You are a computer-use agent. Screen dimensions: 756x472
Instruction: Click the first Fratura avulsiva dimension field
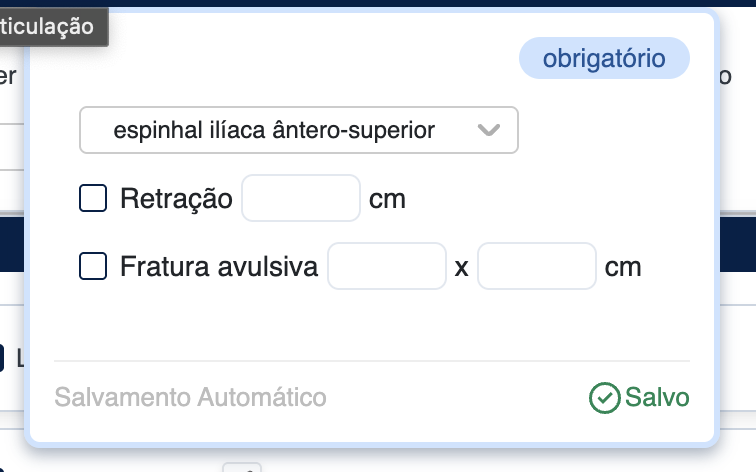point(386,267)
